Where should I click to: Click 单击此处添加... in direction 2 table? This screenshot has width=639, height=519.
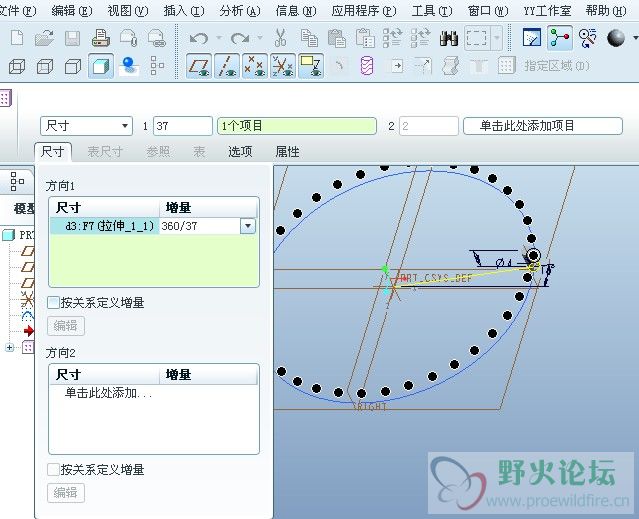(108, 393)
